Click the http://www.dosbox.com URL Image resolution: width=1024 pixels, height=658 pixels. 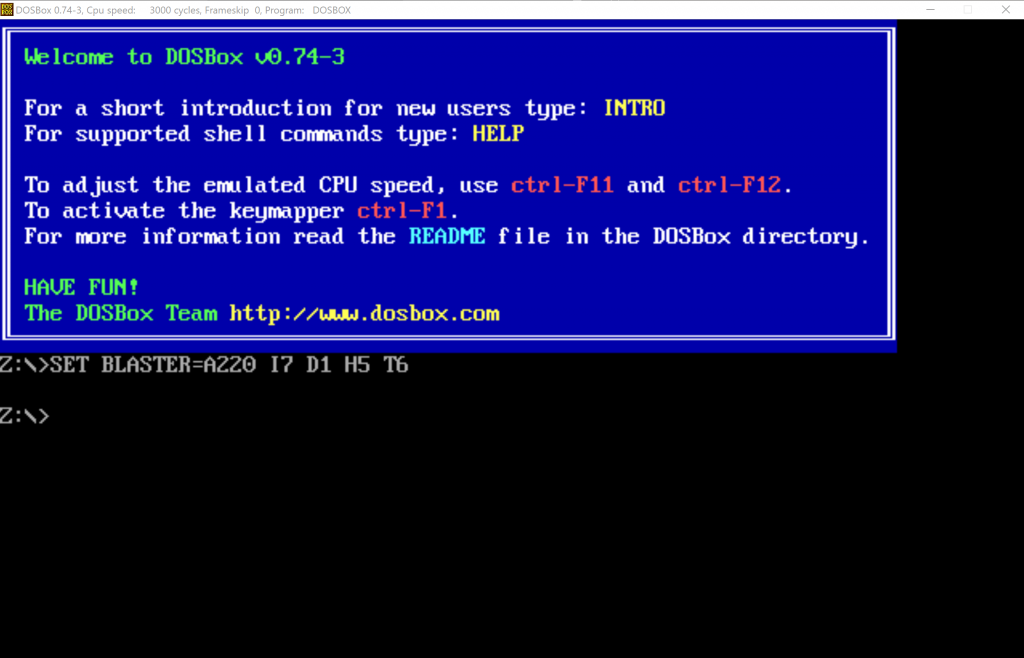(x=364, y=314)
